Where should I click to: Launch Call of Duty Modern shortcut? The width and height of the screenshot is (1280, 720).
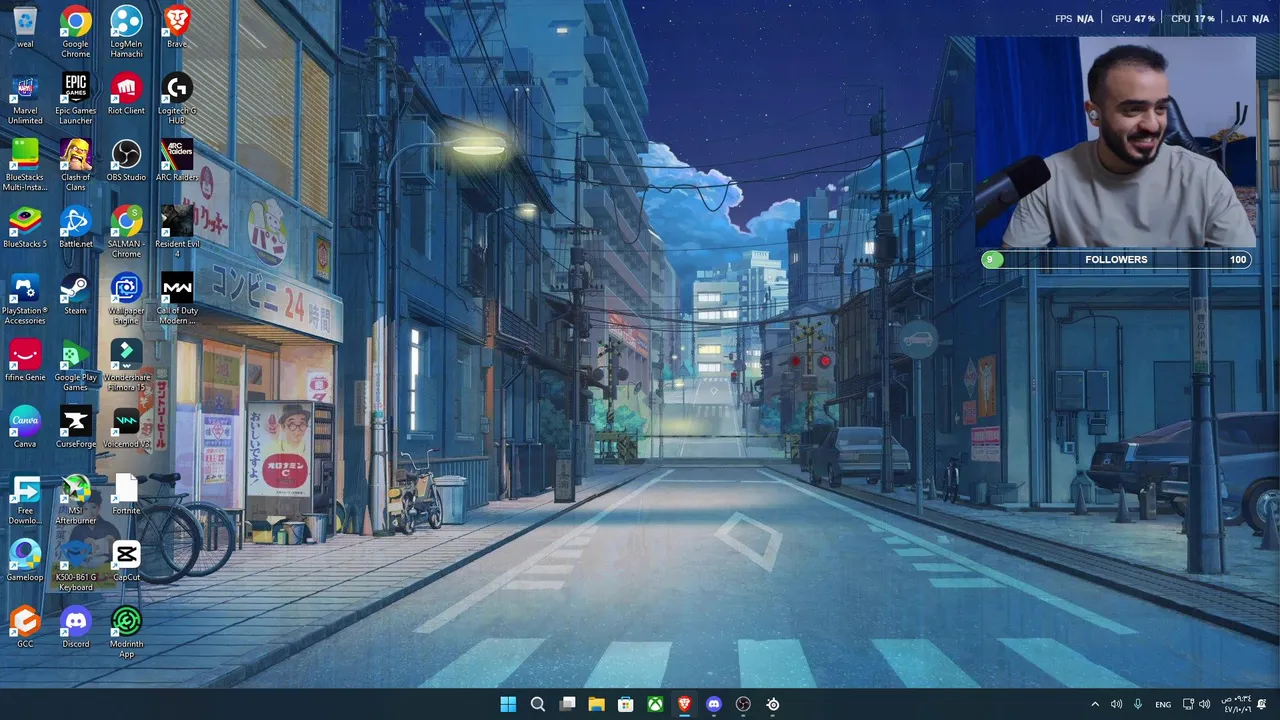coord(177,298)
